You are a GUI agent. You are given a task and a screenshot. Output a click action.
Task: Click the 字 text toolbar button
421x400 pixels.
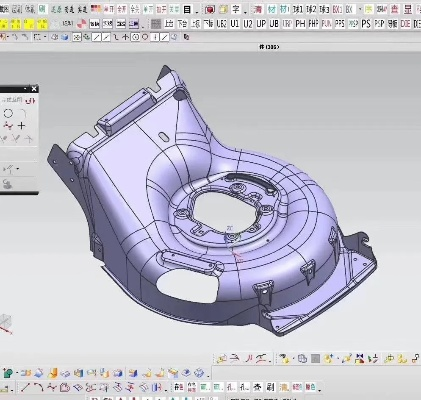pos(236,9)
